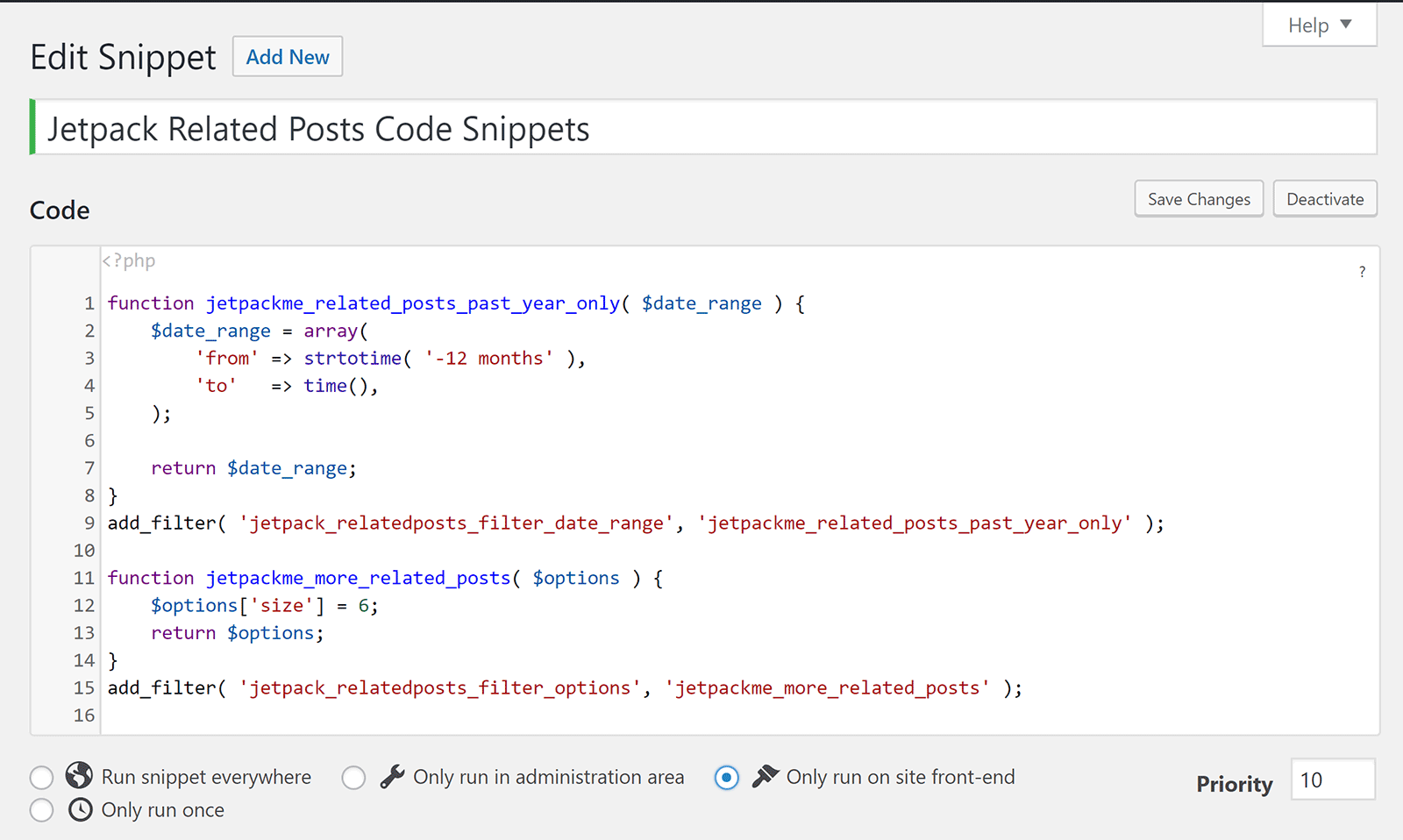Viewport: 1403px width, 840px height.
Task: Select Only run once radio button
Action: (x=41, y=810)
